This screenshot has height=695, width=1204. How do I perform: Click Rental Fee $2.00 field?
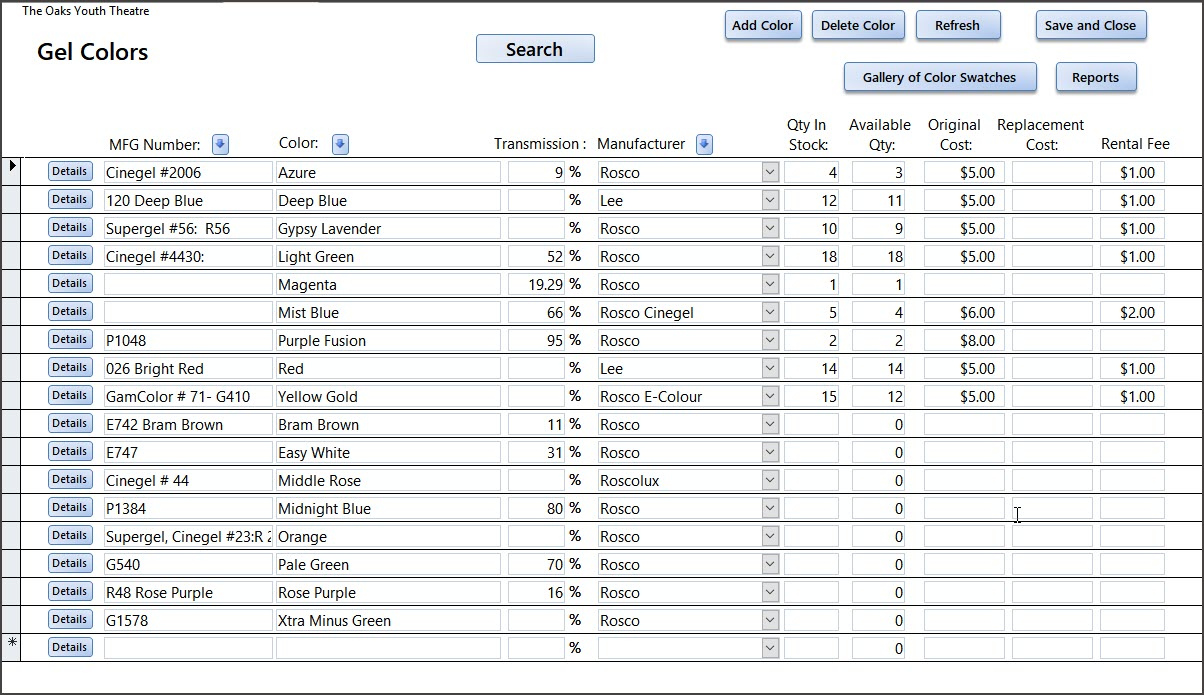pos(1132,312)
